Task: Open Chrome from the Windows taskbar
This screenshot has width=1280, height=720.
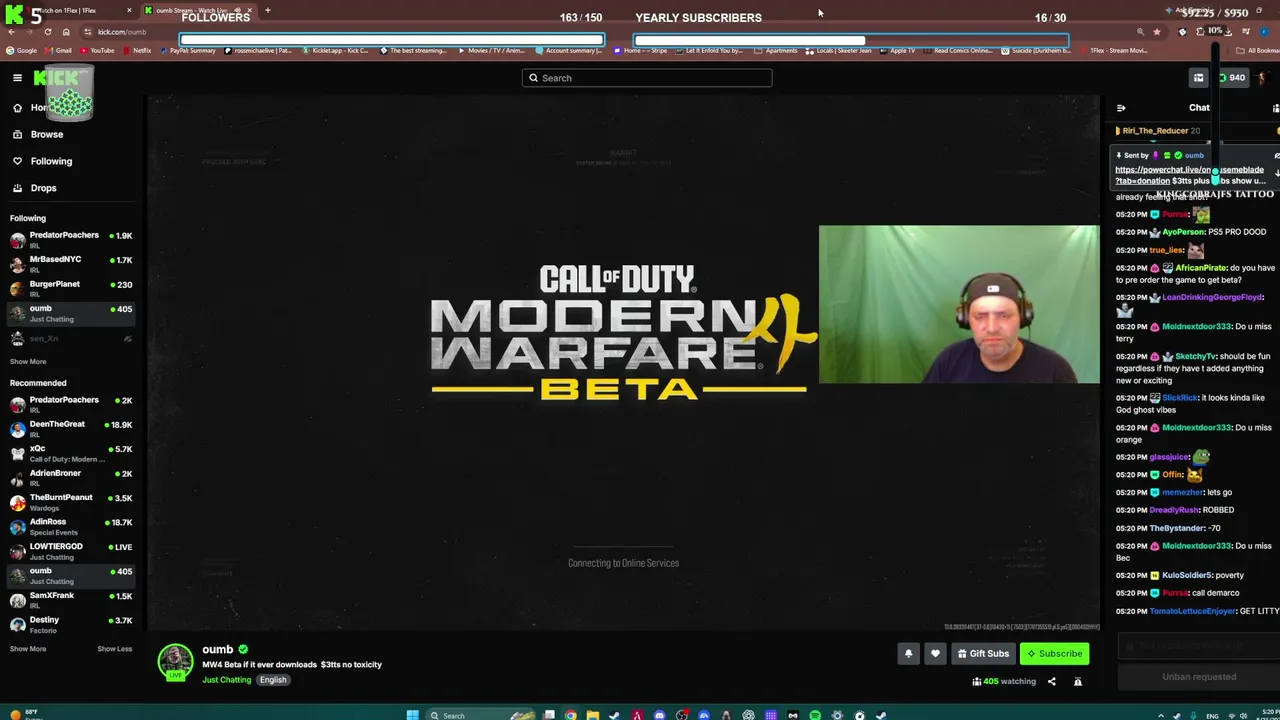Action: click(x=570, y=715)
